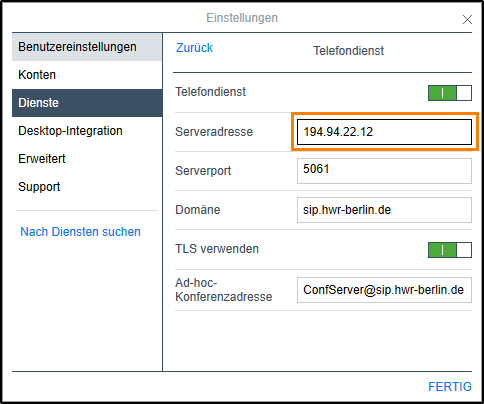Select Konten in the sidebar
The image size is (484, 404).
tap(87, 75)
